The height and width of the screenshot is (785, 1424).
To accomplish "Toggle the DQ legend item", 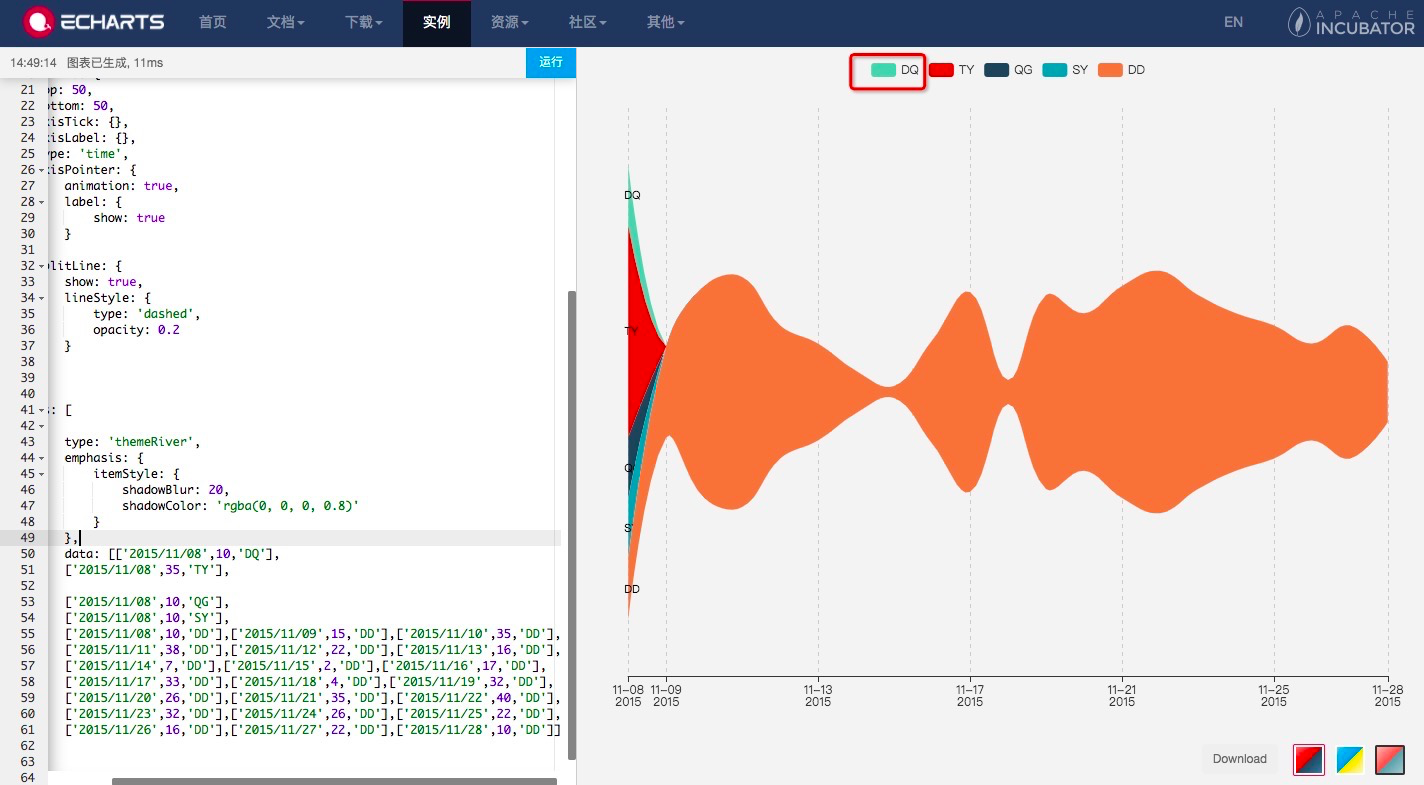I will 895,70.
